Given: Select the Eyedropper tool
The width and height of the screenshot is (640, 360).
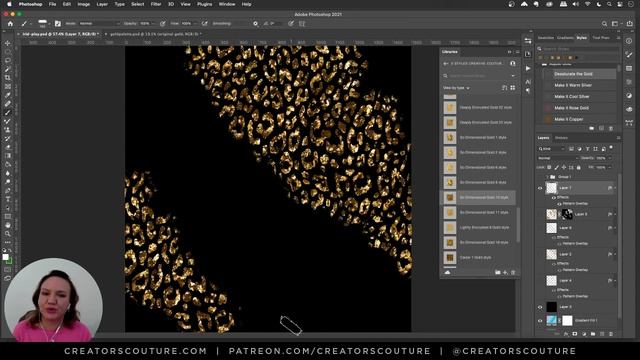Looking at the screenshot, I should point(8,95).
